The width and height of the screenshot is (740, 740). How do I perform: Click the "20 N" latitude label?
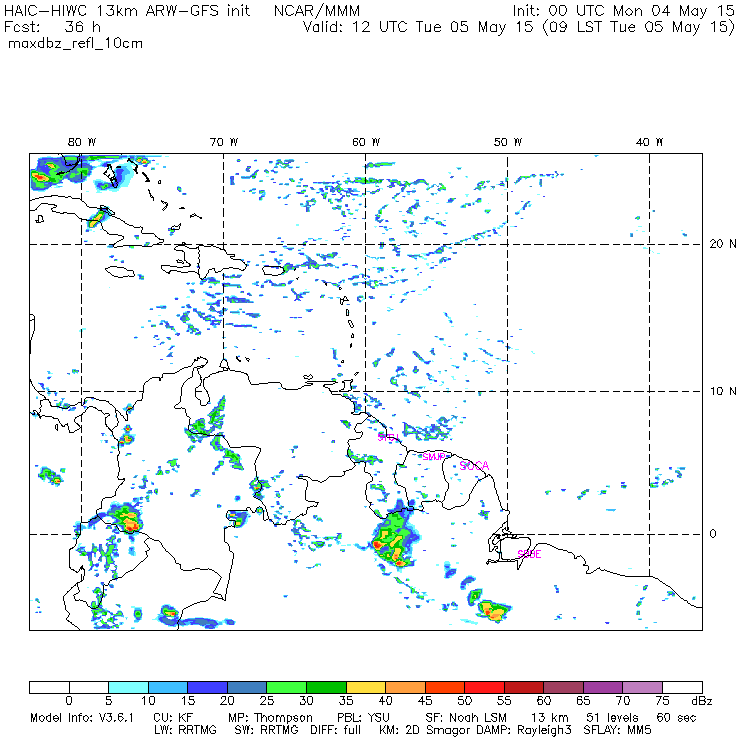click(723, 244)
